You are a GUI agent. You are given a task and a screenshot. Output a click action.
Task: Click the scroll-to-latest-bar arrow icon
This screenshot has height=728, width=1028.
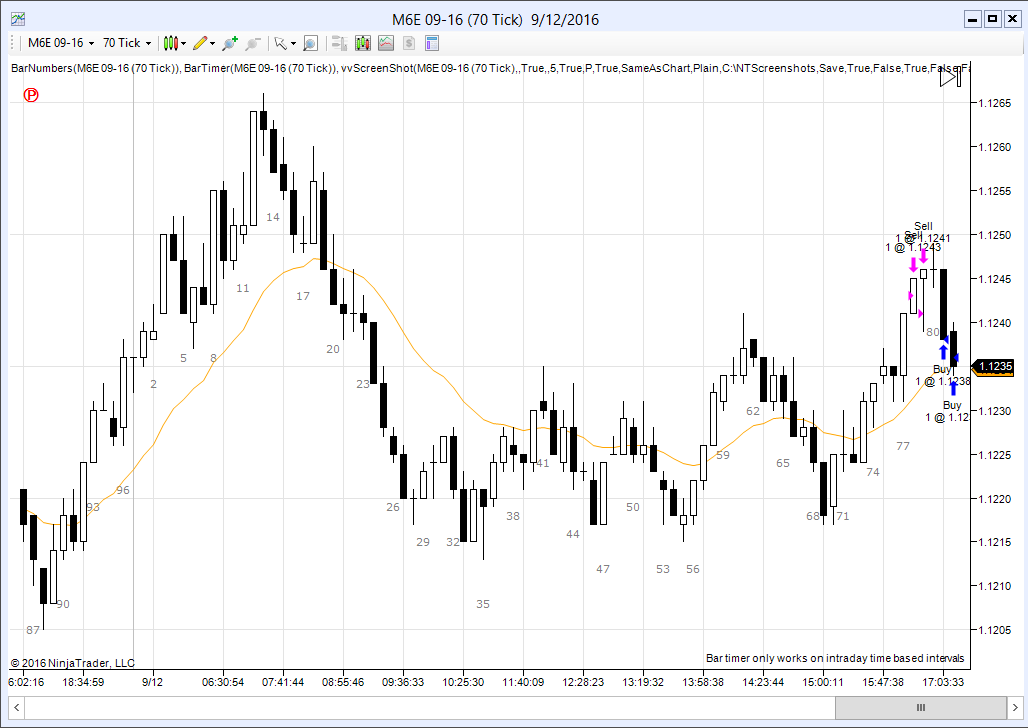(x=950, y=77)
